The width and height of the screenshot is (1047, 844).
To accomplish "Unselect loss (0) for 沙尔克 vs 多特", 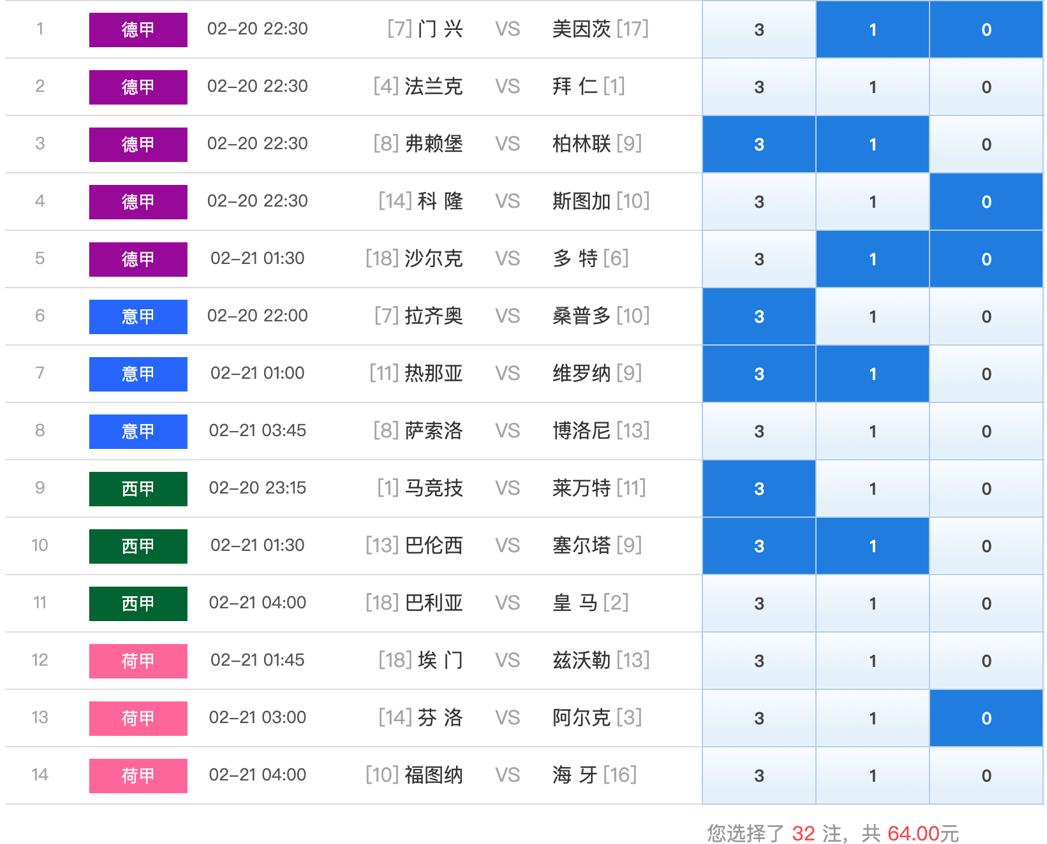I will coord(986,259).
